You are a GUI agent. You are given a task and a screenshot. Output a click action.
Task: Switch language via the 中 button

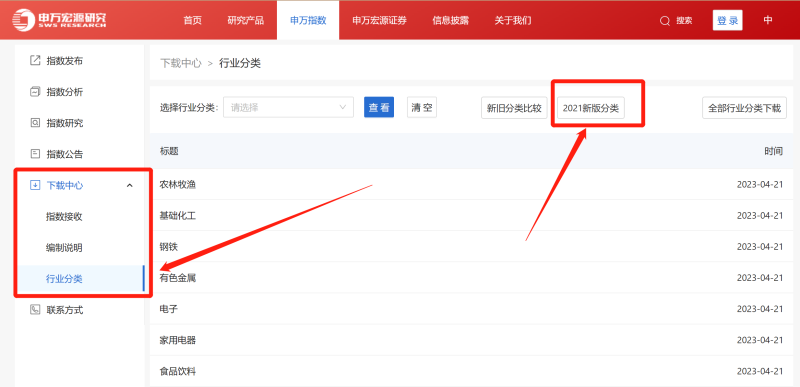point(768,20)
